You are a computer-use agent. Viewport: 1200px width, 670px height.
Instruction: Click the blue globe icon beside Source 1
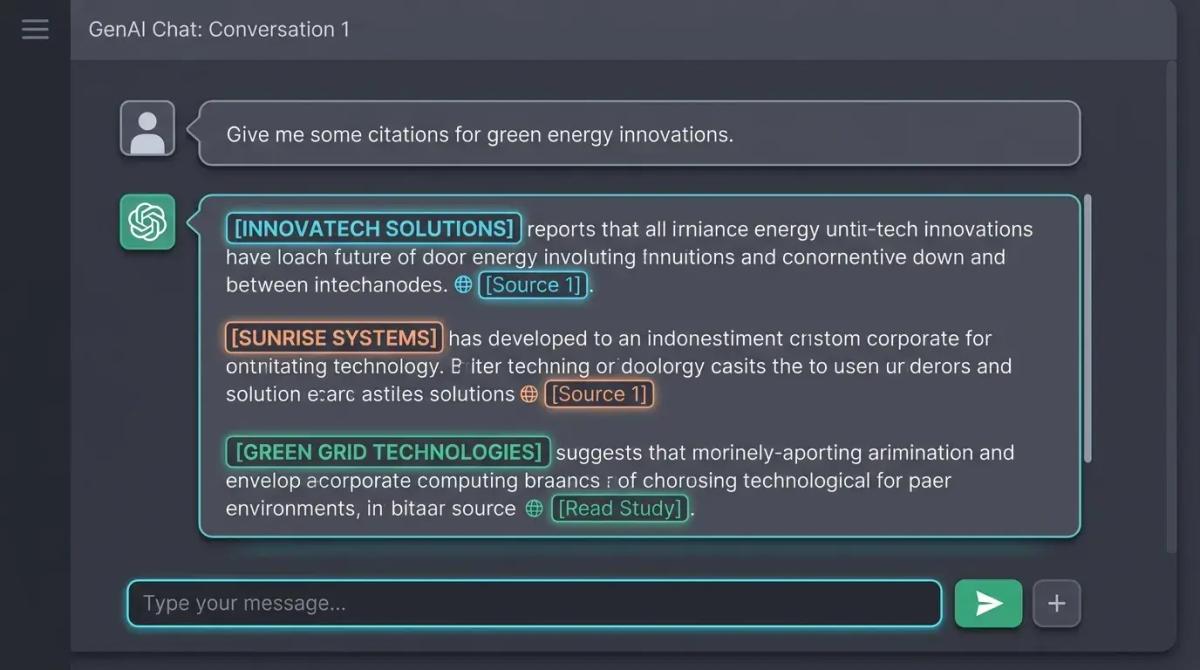[x=463, y=285]
